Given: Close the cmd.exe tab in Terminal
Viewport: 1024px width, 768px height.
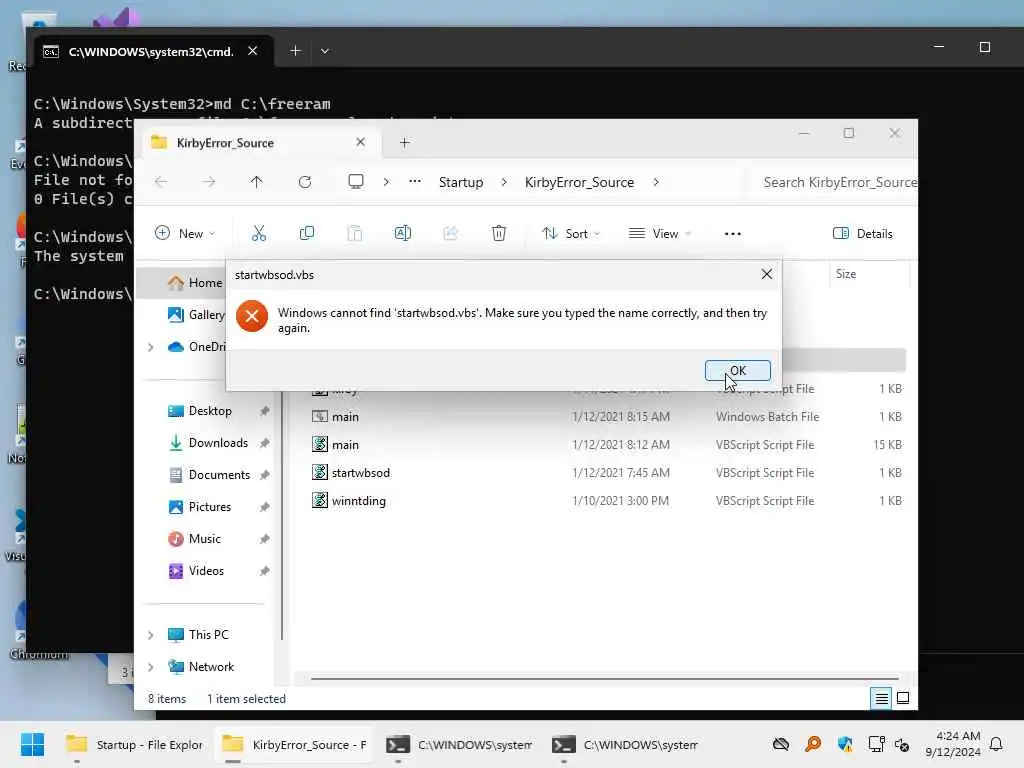Looking at the screenshot, I should [x=253, y=50].
